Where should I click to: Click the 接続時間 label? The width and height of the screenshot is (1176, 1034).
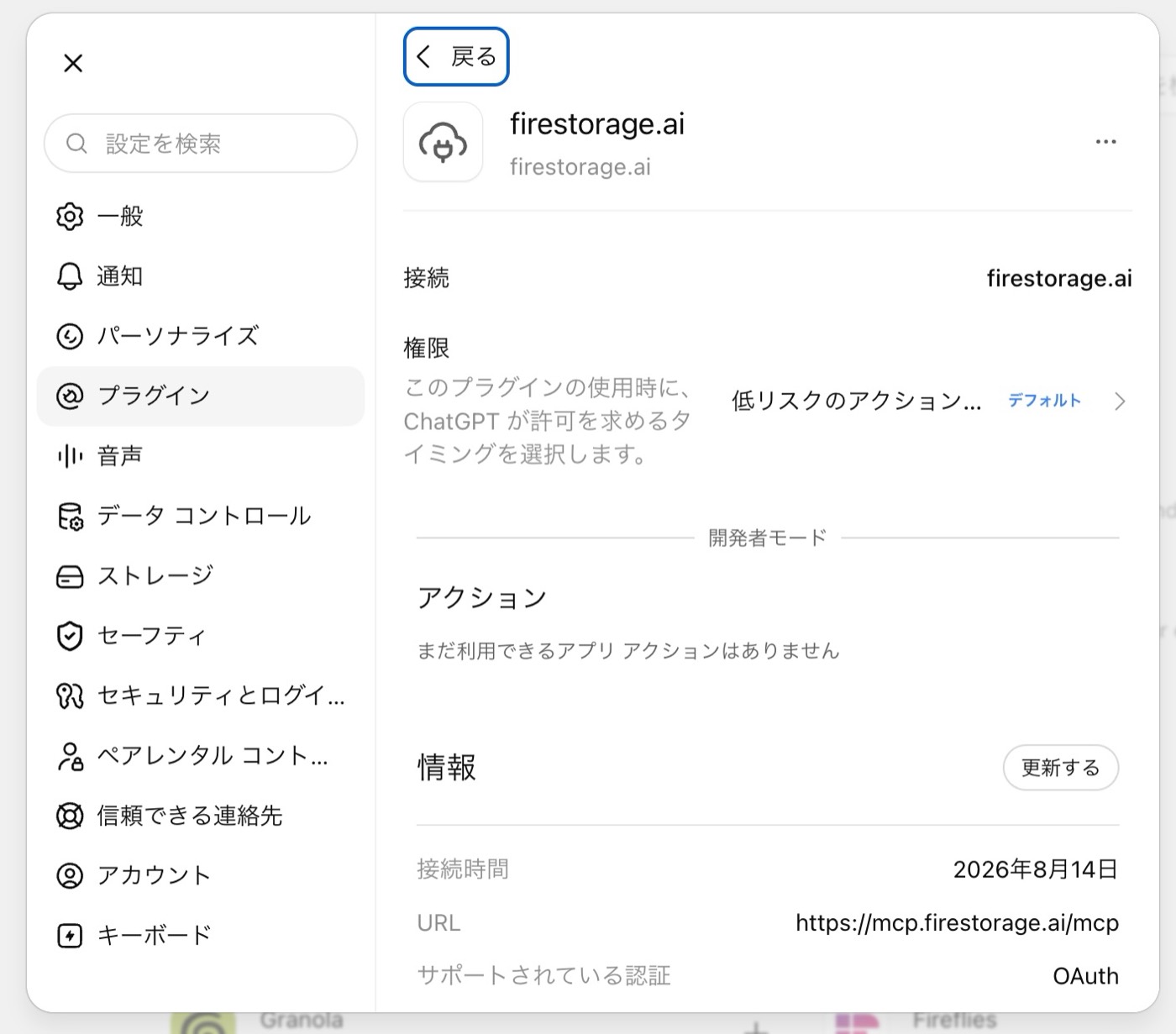point(463,869)
